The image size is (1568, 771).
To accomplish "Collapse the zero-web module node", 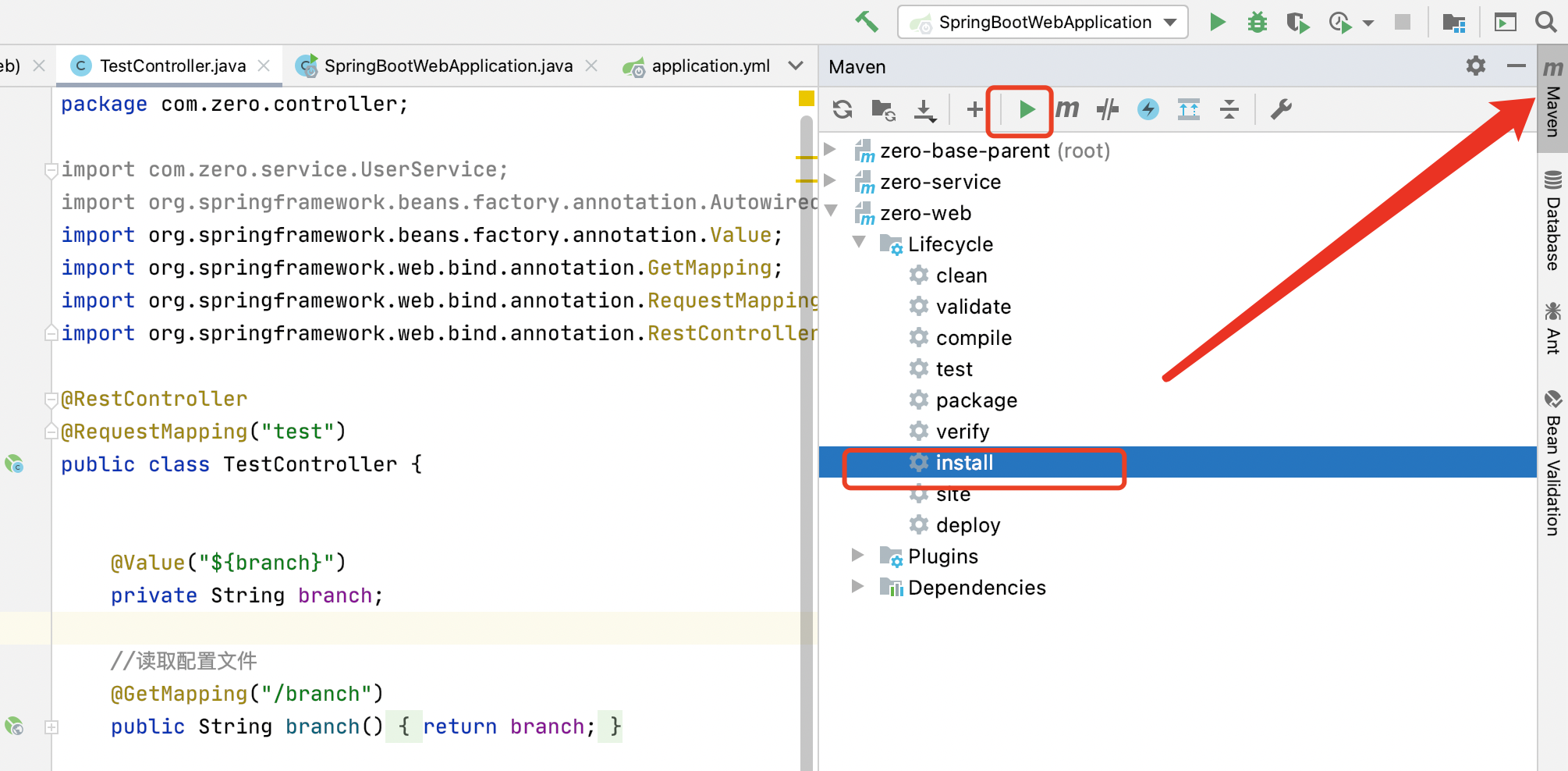I will pyautogui.click(x=831, y=210).
